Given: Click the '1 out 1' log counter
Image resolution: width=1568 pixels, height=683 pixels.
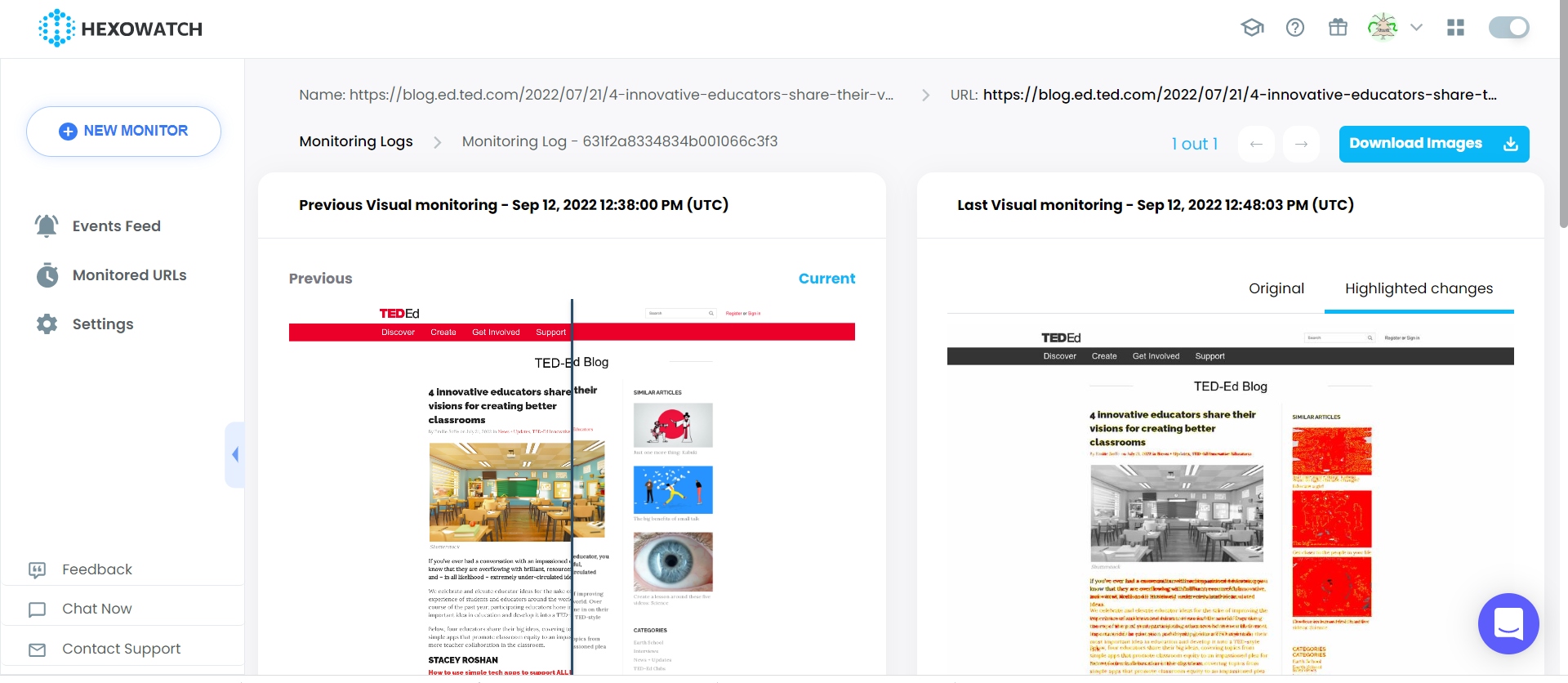Looking at the screenshot, I should 1194,144.
